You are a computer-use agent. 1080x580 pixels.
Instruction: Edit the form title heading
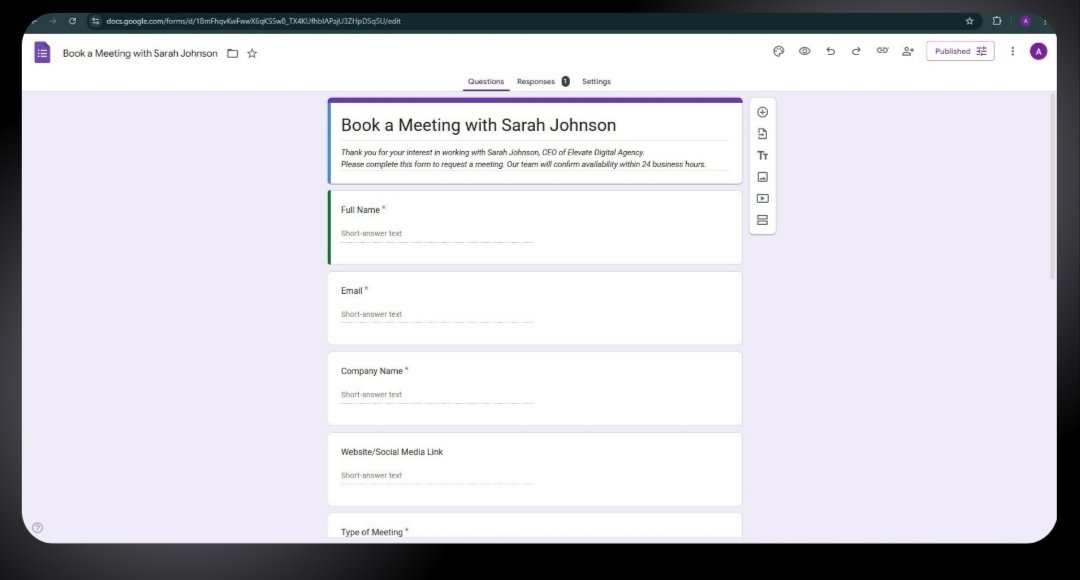pyautogui.click(x=478, y=125)
